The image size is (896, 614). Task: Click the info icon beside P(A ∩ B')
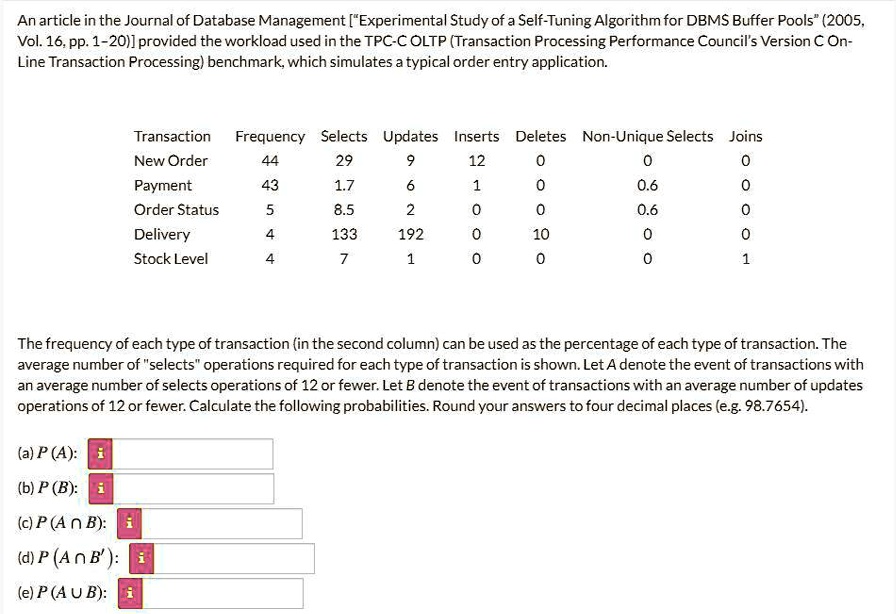click(140, 559)
